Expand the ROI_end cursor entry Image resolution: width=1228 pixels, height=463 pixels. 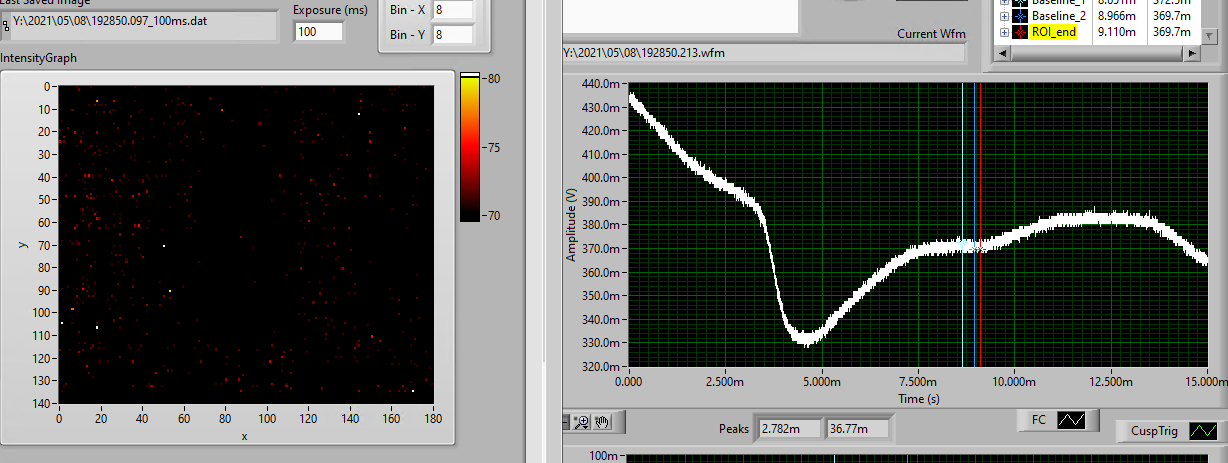pyautogui.click(x=1004, y=32)
